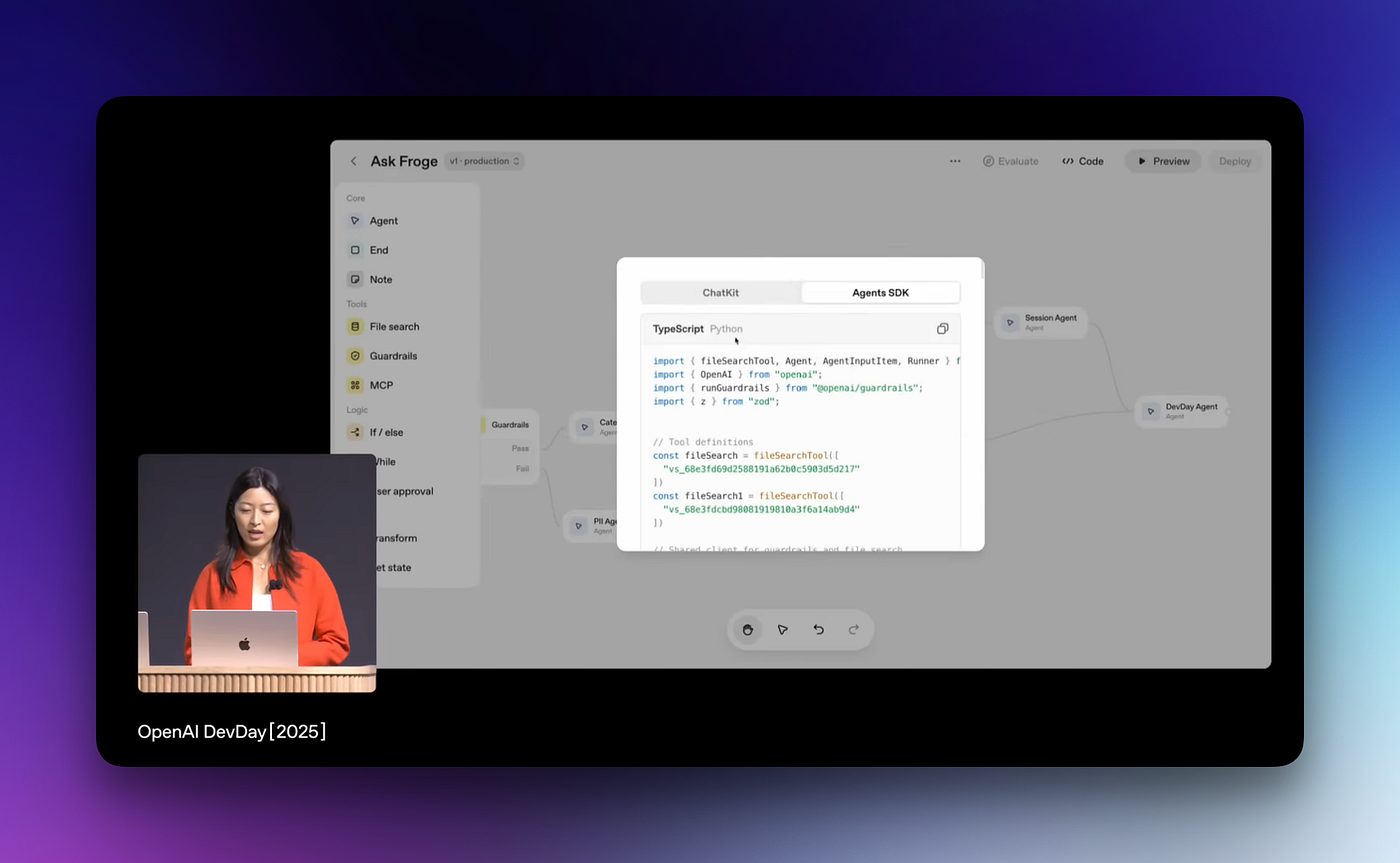Select the hand pan tool
The image size is (1400, 863).
[x=747, y=630]
